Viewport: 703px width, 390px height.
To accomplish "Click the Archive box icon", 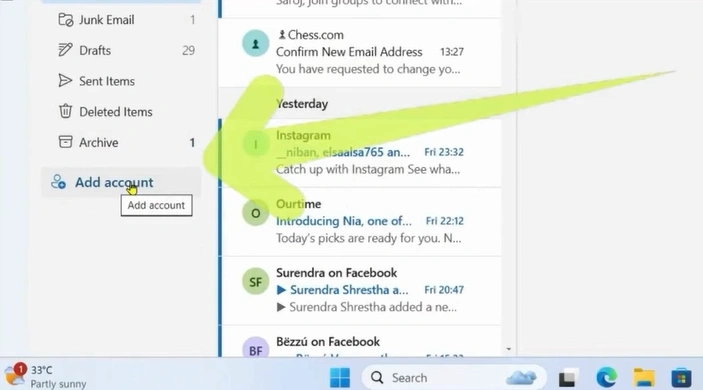I will [65, 142].
